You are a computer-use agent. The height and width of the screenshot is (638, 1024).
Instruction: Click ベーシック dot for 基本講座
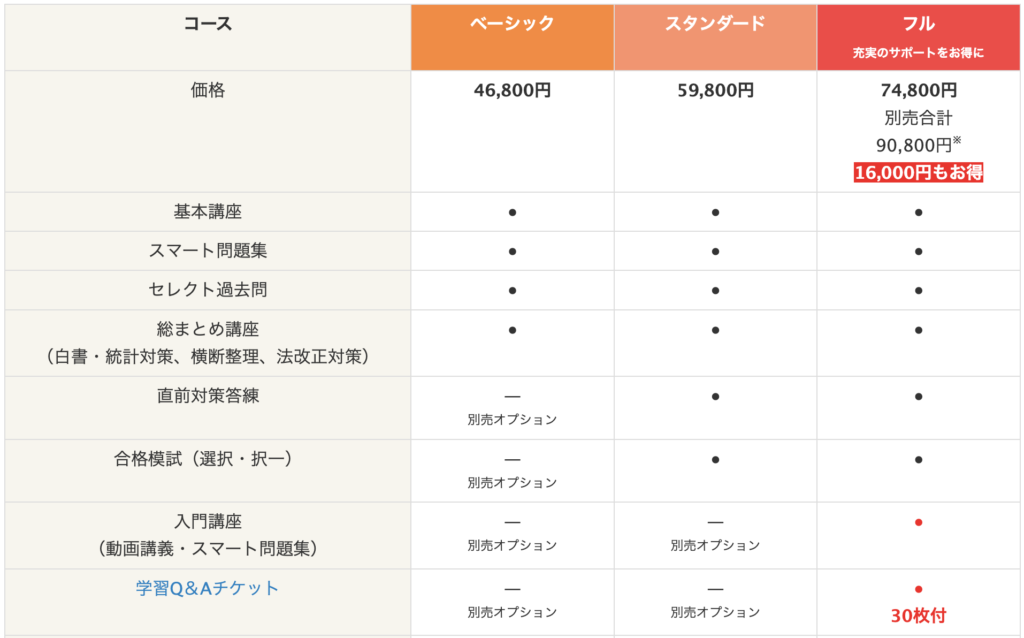tap(512, 212)
